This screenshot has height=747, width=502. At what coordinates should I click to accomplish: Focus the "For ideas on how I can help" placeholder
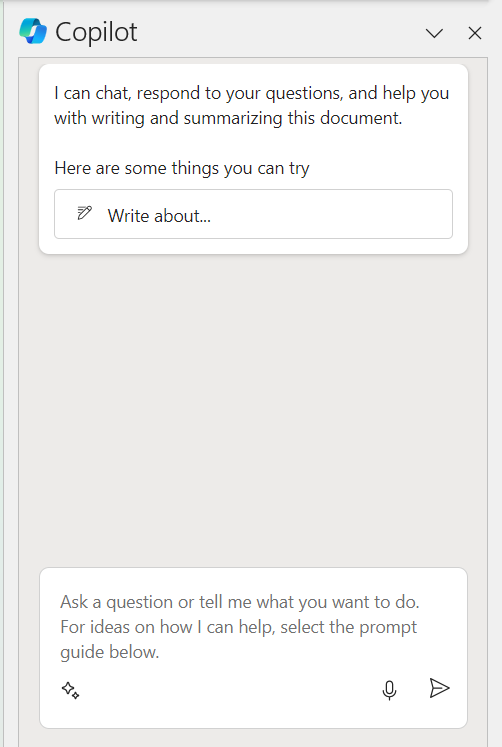pos(238,627)
